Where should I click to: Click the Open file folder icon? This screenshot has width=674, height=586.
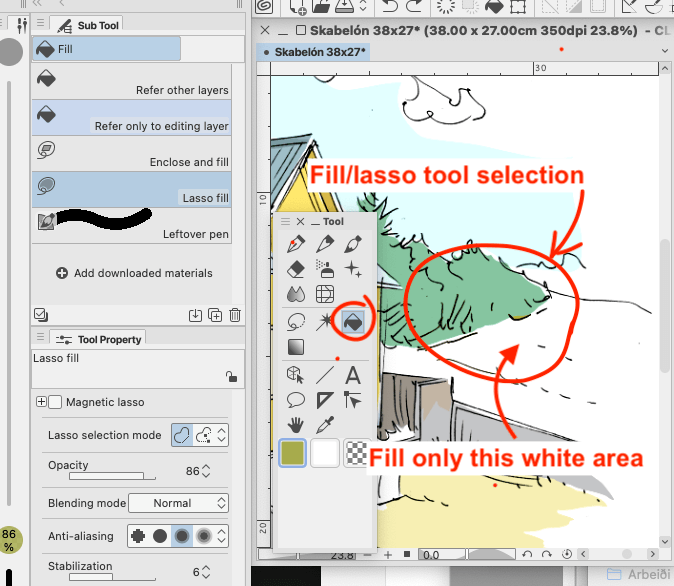click(321, 6)
